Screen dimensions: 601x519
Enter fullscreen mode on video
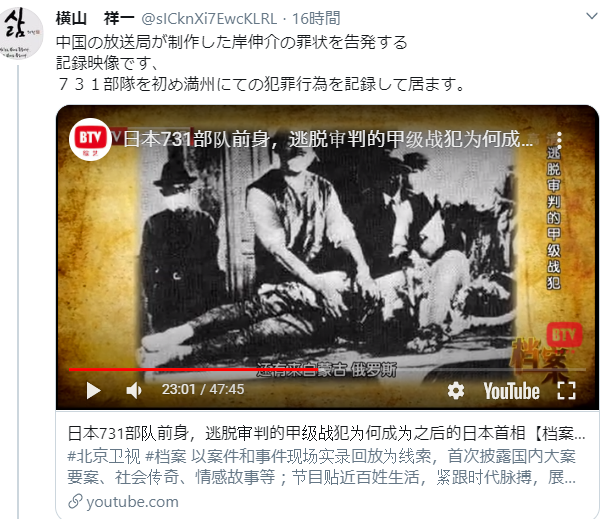[566, 391]
